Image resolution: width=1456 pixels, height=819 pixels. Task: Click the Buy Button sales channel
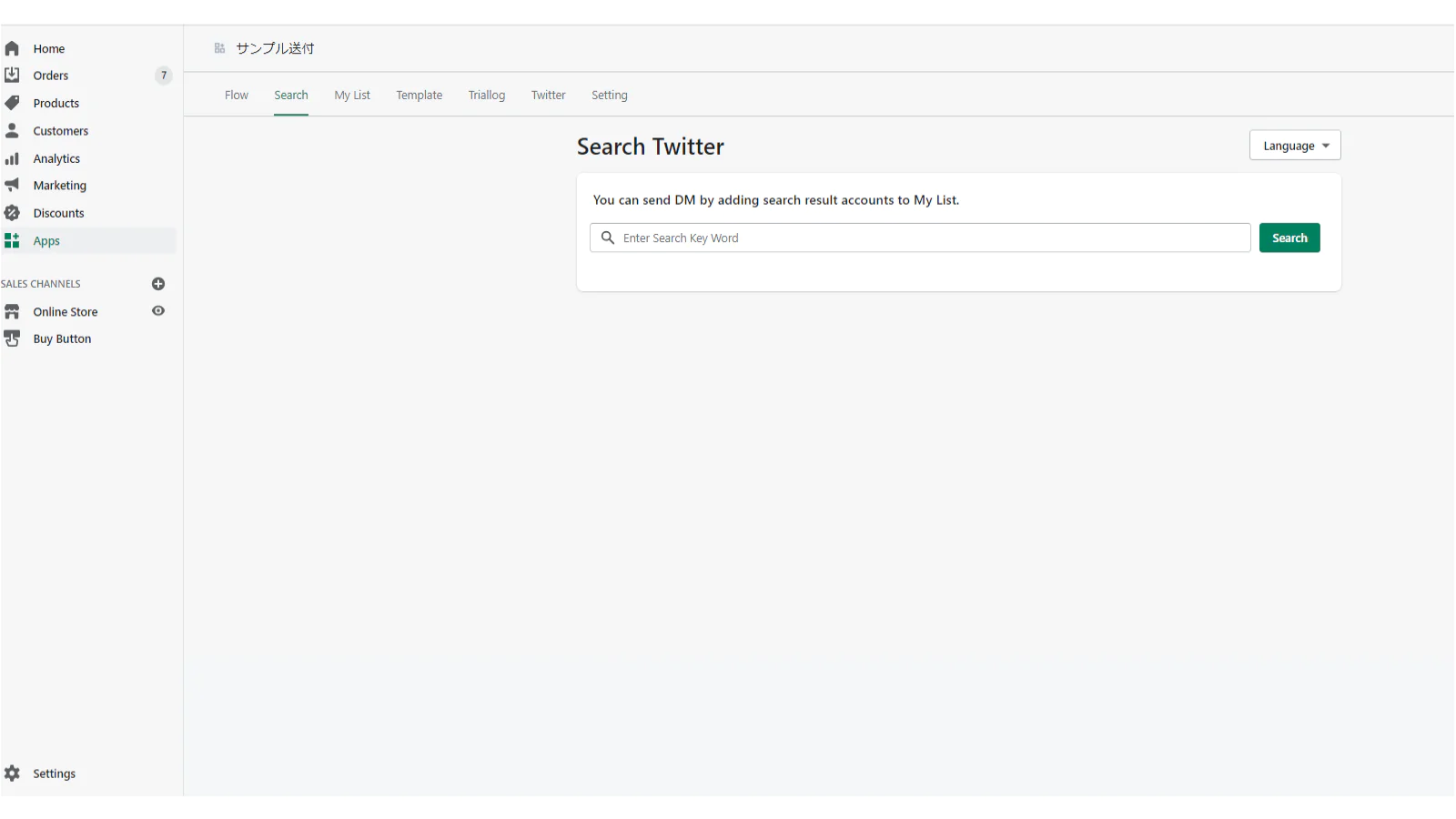pyautogui.click(x=62, y=339)
